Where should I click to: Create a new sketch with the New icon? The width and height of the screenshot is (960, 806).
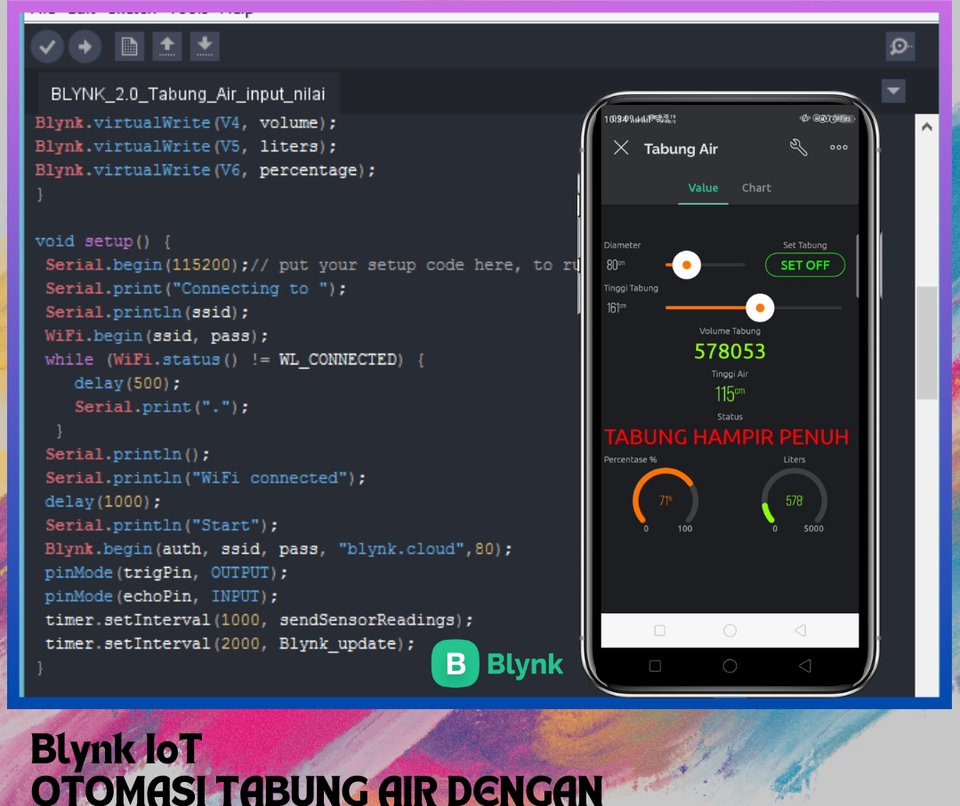tap(129, 47)
